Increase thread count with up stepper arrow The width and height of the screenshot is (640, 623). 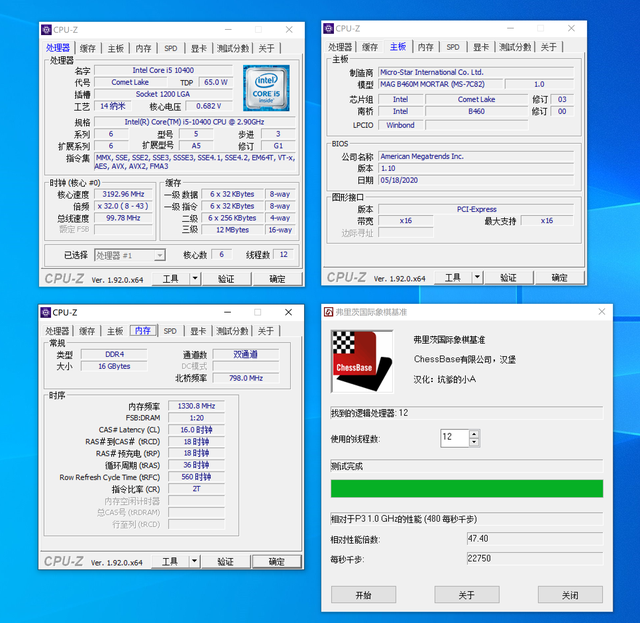[x=474, y=434]
